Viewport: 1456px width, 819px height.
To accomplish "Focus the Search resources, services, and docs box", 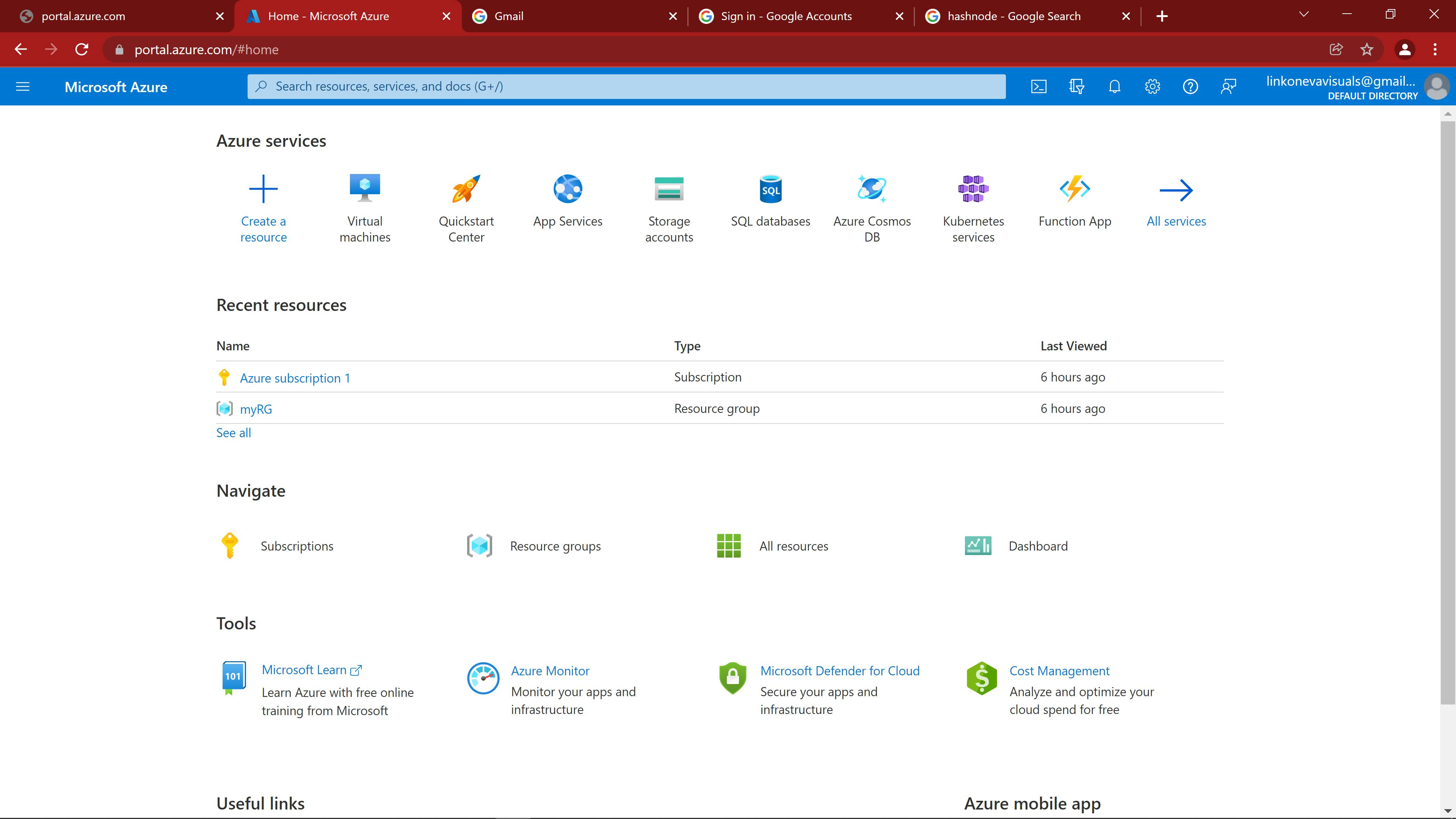I will click(626, 86).
